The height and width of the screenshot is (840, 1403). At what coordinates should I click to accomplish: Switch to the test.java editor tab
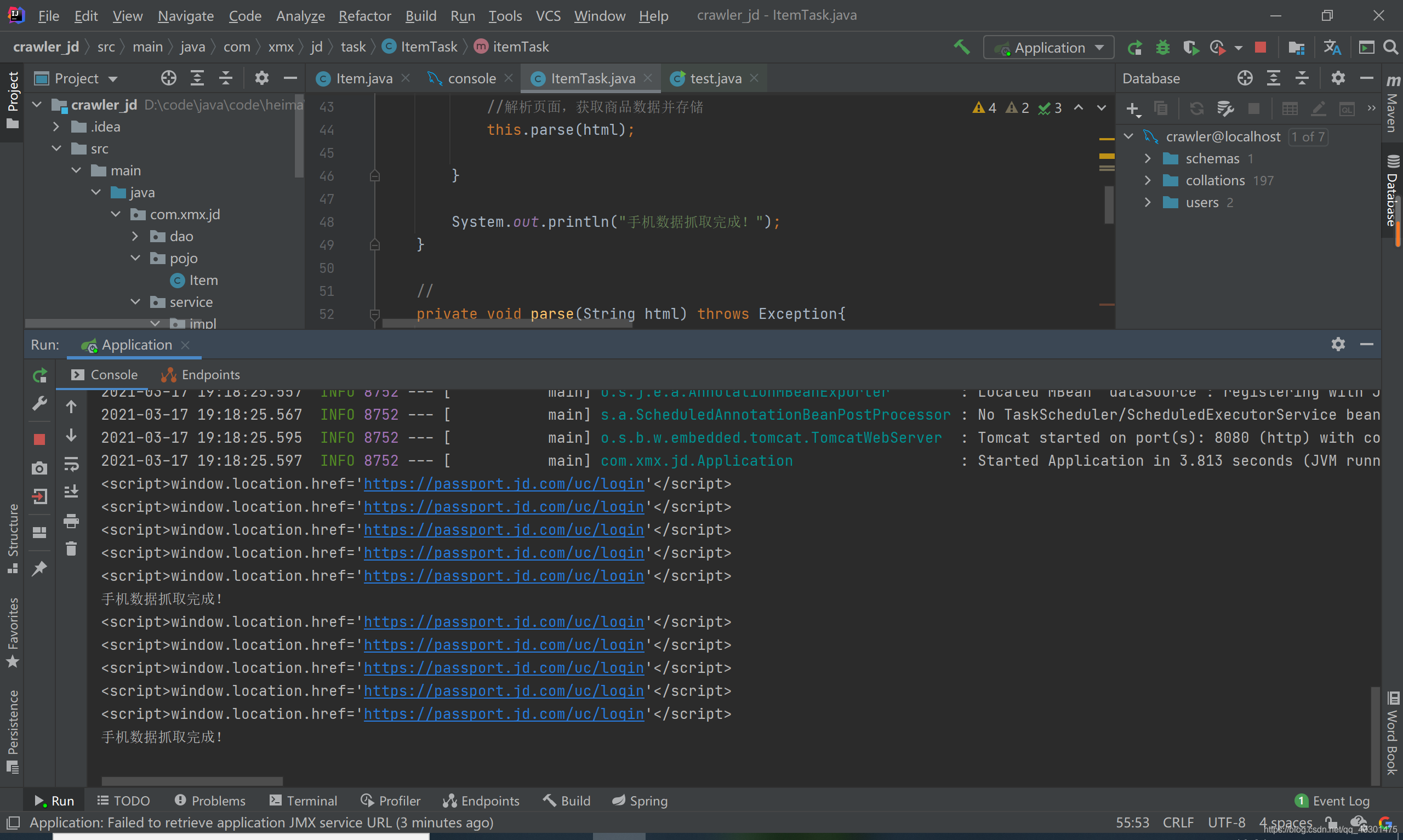coord(715,79)
